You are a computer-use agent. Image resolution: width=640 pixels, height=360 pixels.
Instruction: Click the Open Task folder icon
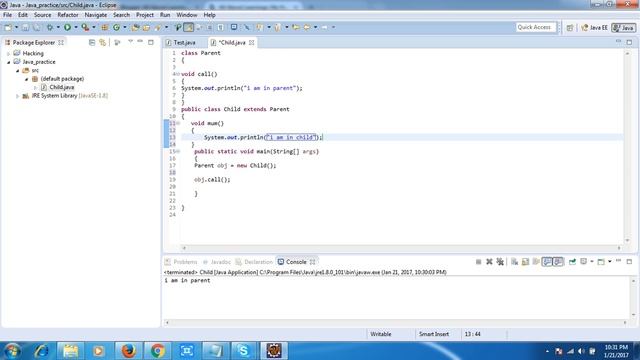pyautogui.click(x=146, y=27)
